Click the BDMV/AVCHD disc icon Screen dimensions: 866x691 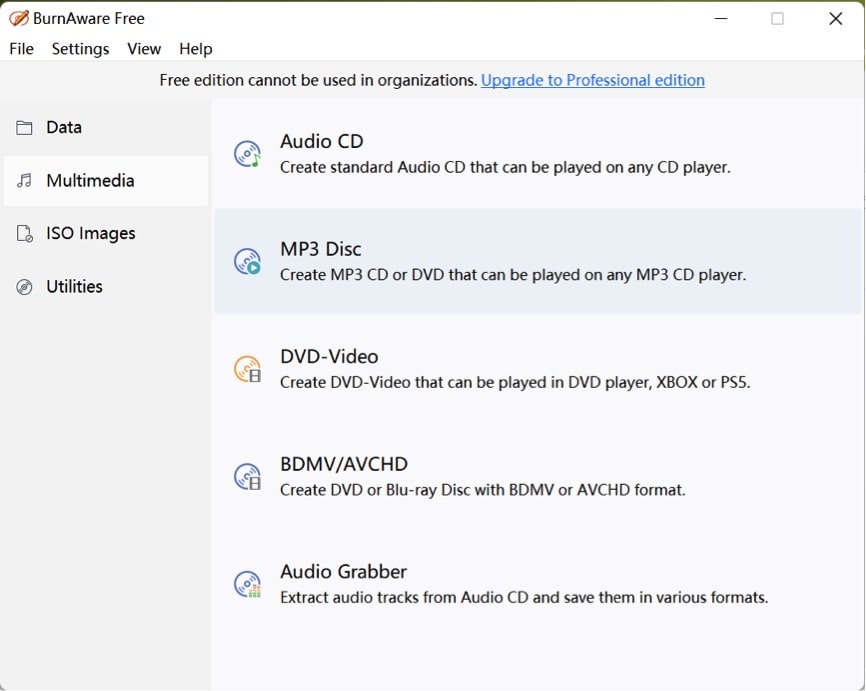tap(247, 477)
